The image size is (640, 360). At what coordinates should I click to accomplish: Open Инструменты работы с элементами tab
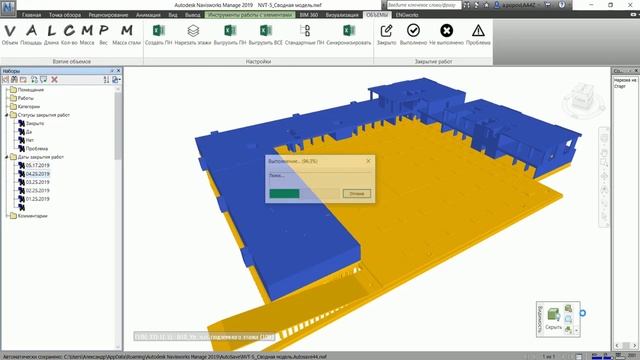click(250, 15)
